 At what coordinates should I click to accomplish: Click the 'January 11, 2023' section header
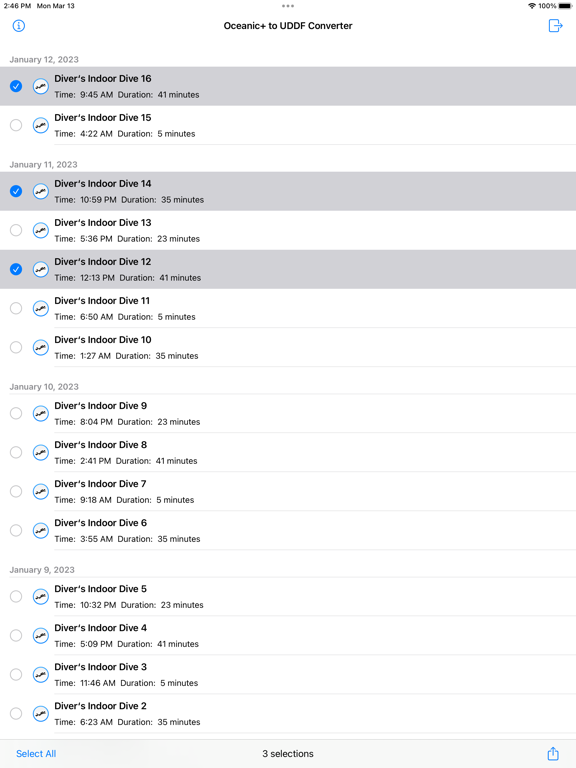pos(44,165)
